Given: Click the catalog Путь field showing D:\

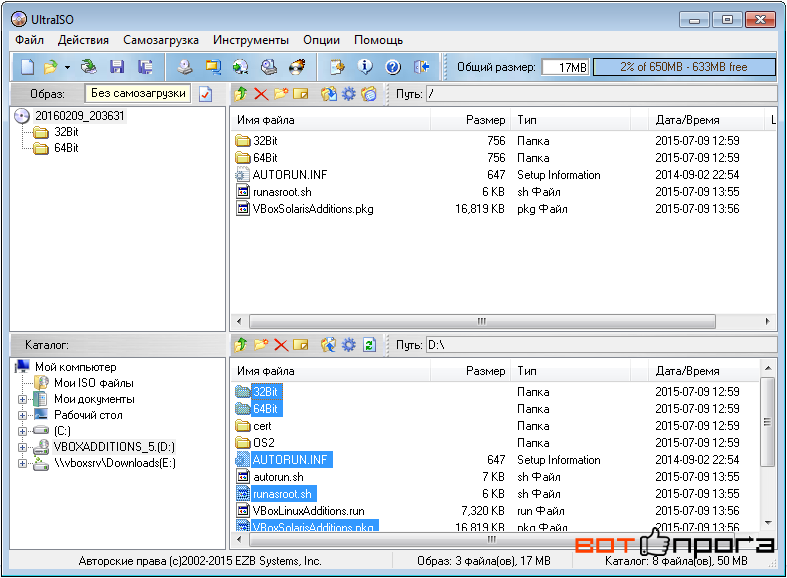Looking at the screenshot, I should [601, 345].
